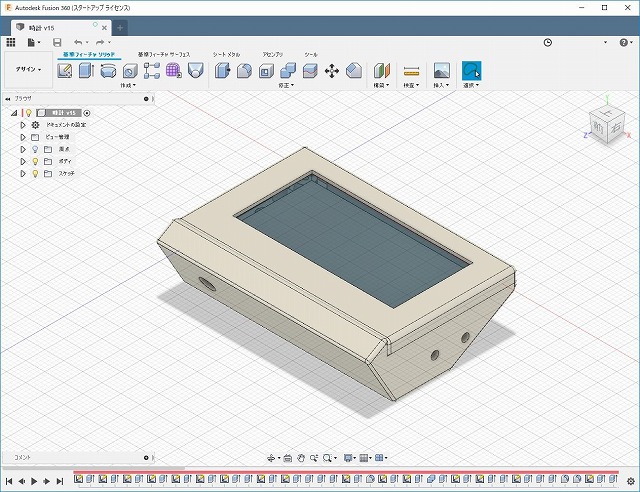The image size is (640, 492).
Task: Click the right face of the ViewCube
Action: pyautogui.click(x=616, y=128)
